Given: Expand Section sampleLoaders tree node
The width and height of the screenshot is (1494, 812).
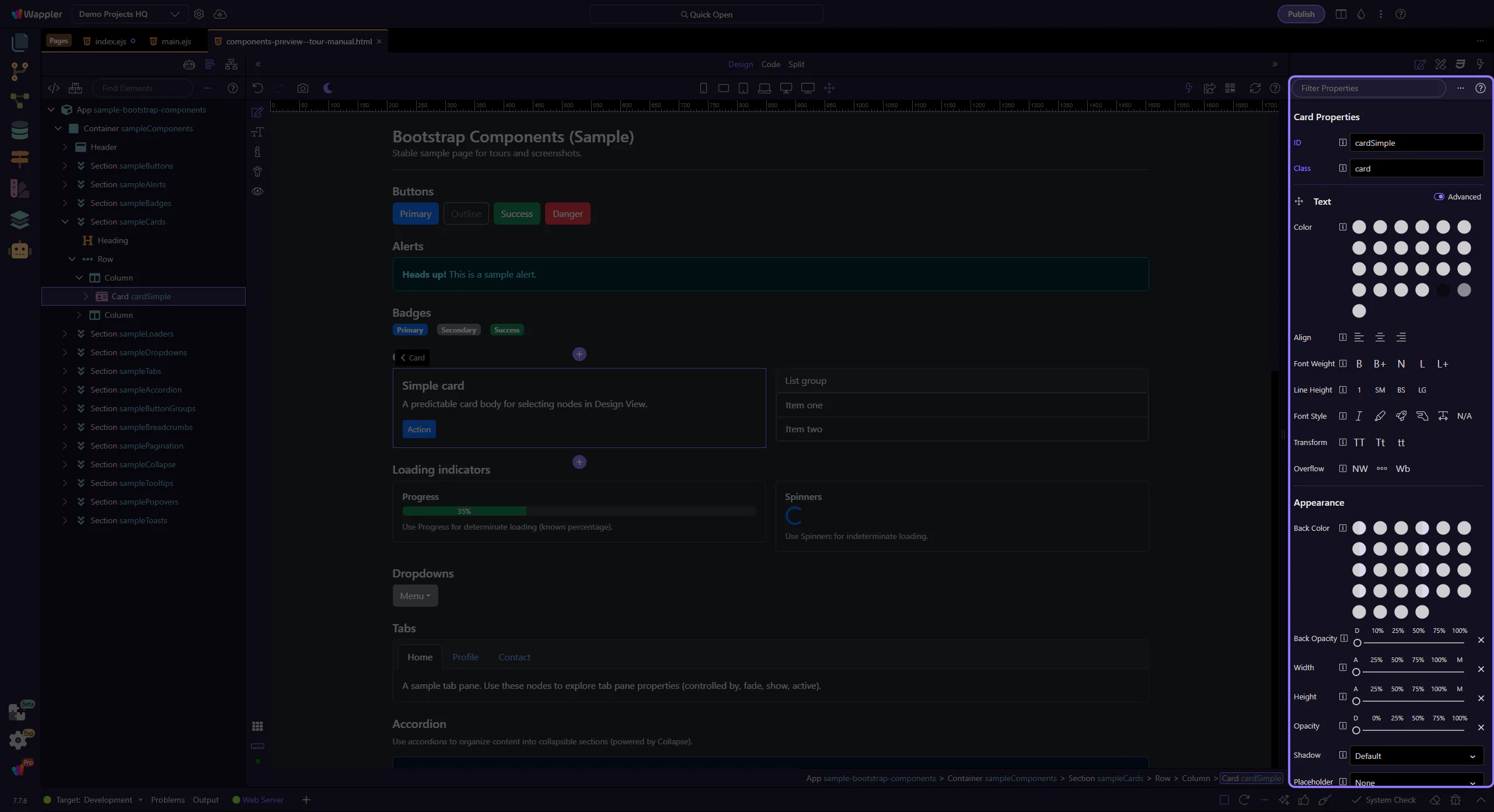Looking at the screenshot, I should [65, 334].
